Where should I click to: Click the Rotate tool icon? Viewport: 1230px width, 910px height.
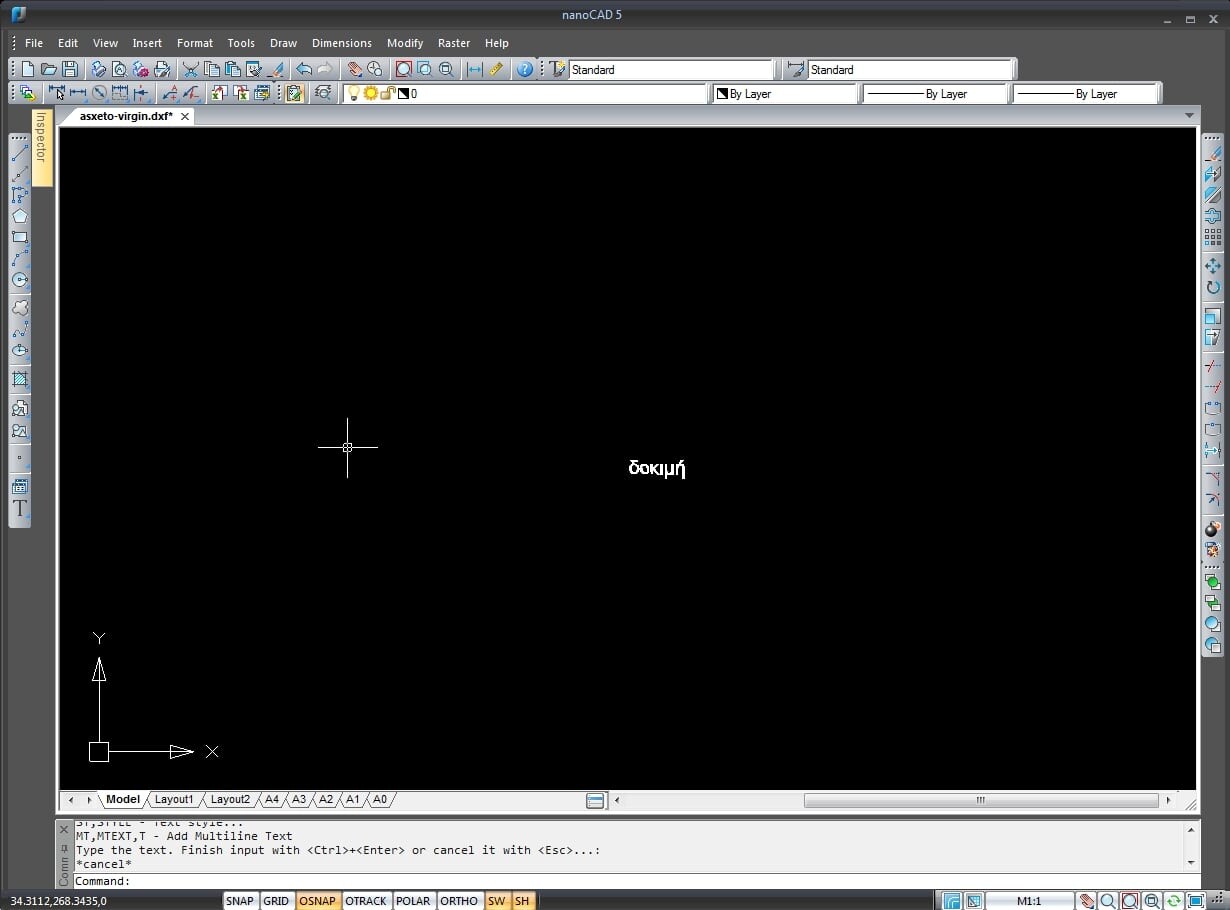pos(1213,288)
